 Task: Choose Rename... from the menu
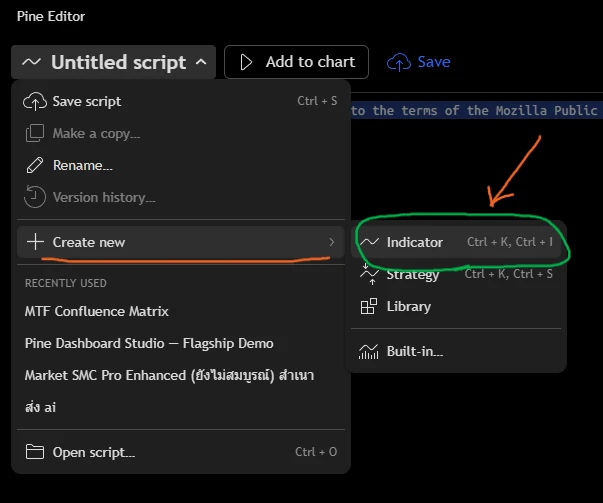[x=181, y=165]
